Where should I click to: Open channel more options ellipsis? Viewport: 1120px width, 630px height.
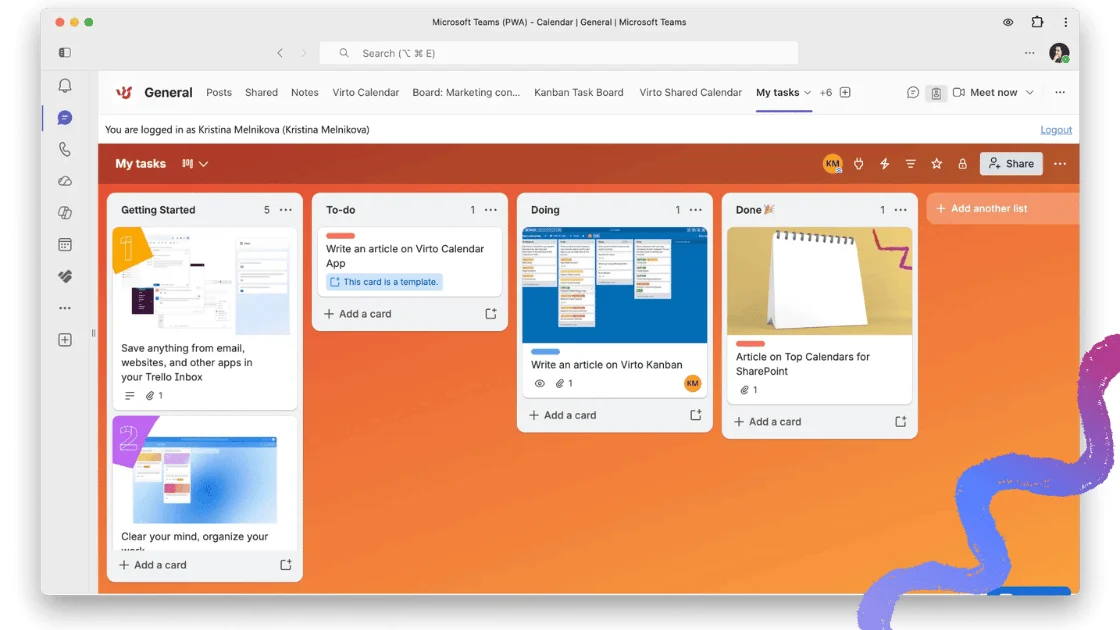[x=1060, y=92]
